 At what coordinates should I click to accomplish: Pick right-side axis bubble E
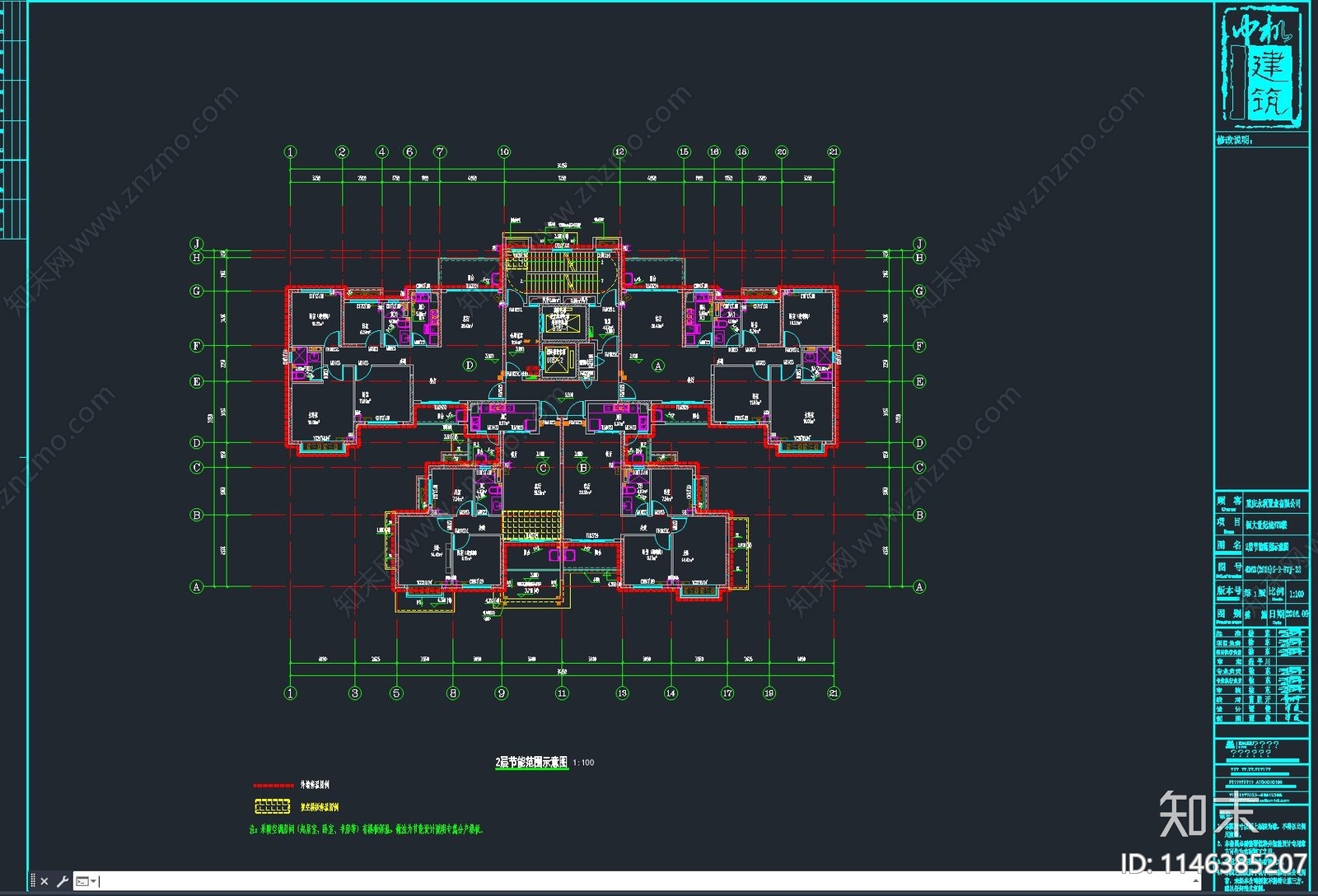click(920, 381)
